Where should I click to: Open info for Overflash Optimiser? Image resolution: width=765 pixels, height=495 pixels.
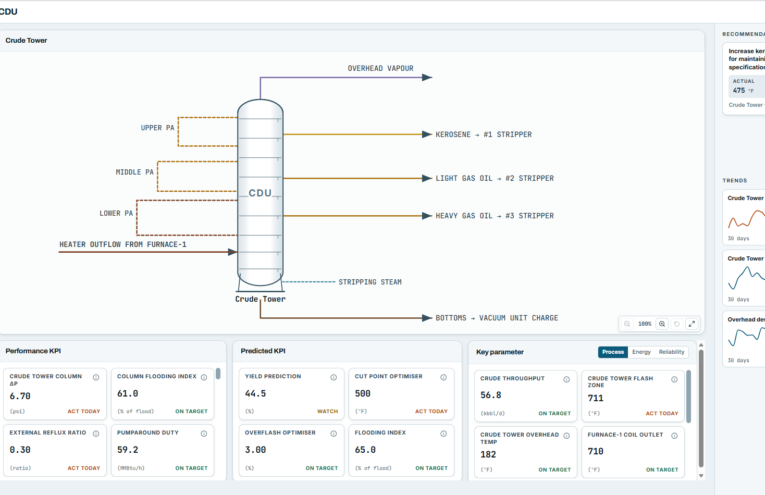click(x=334, y=434)
